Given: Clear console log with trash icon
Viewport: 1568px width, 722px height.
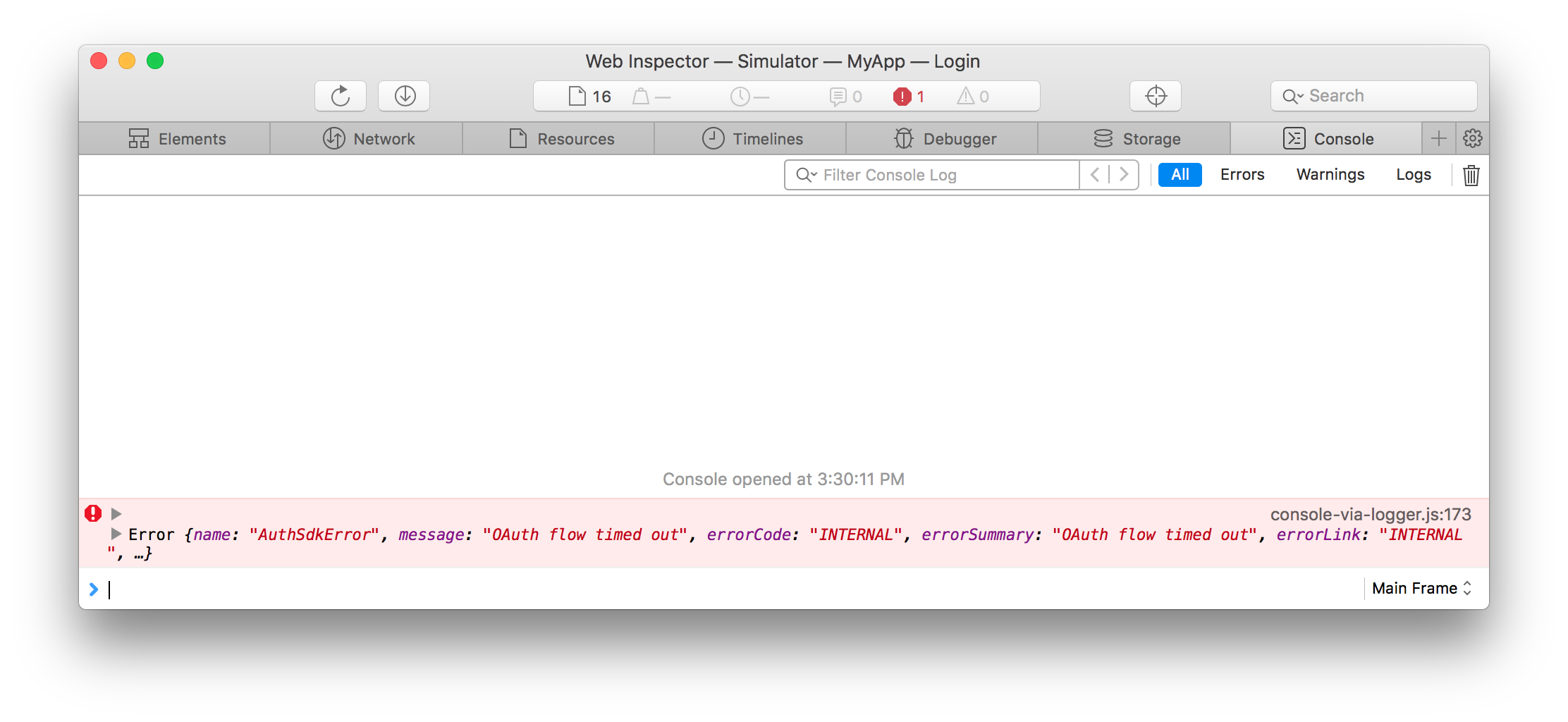Looking at the screenshot, I should pyautogui.click(x=1471, y=175).
